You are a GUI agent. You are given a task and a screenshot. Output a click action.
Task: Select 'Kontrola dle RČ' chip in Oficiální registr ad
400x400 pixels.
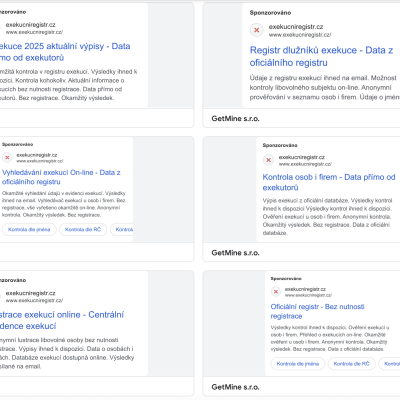pyautogui.click(x=352, y=364)
